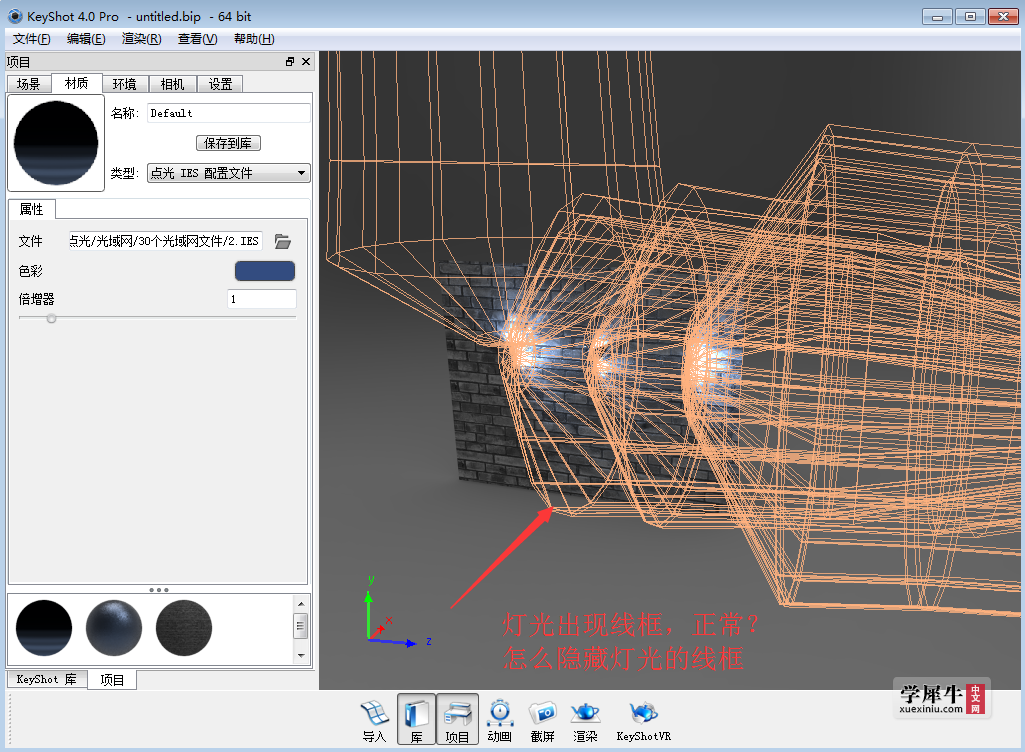Open the 编辑 menu
This screenshot has height=752, width=1025.
point(86,39)
